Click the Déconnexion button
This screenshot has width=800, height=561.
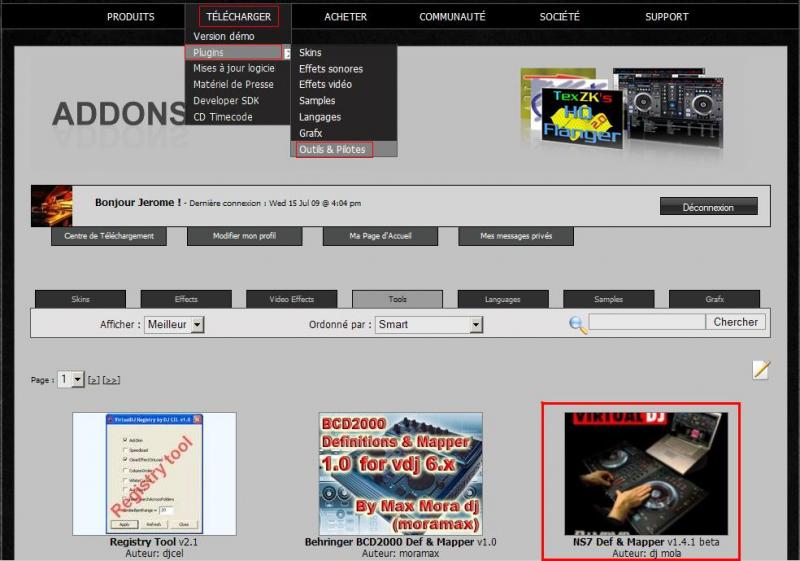(709, 207)
